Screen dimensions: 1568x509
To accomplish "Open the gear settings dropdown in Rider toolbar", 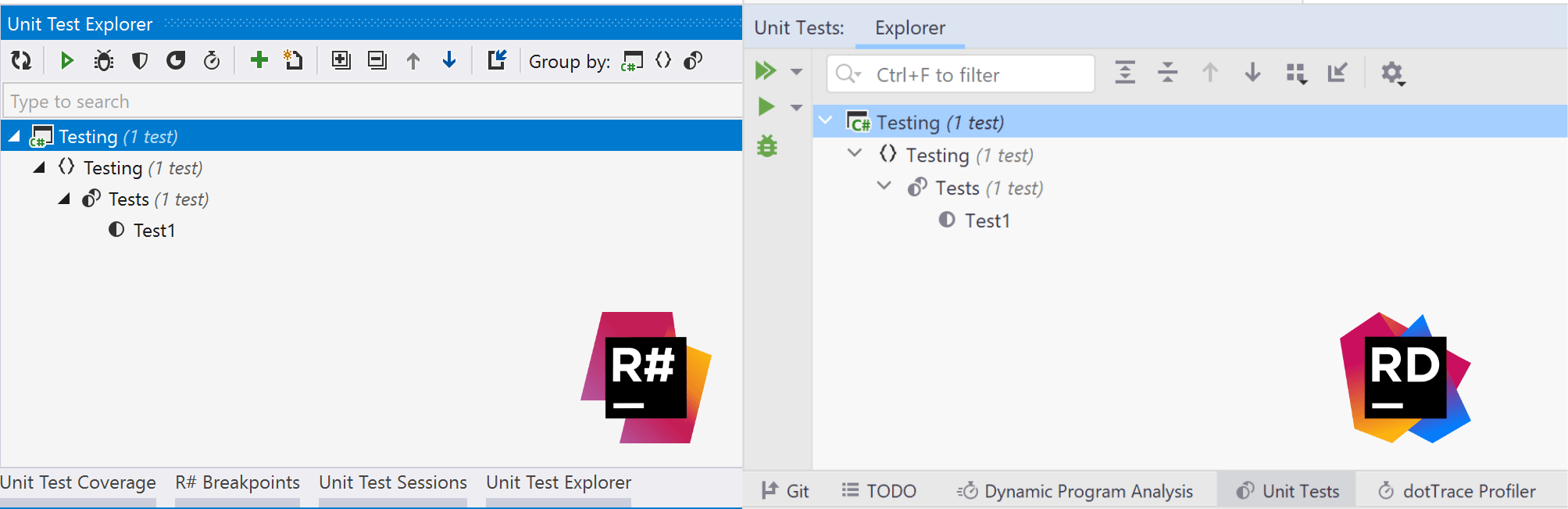I will [1392, 73].
